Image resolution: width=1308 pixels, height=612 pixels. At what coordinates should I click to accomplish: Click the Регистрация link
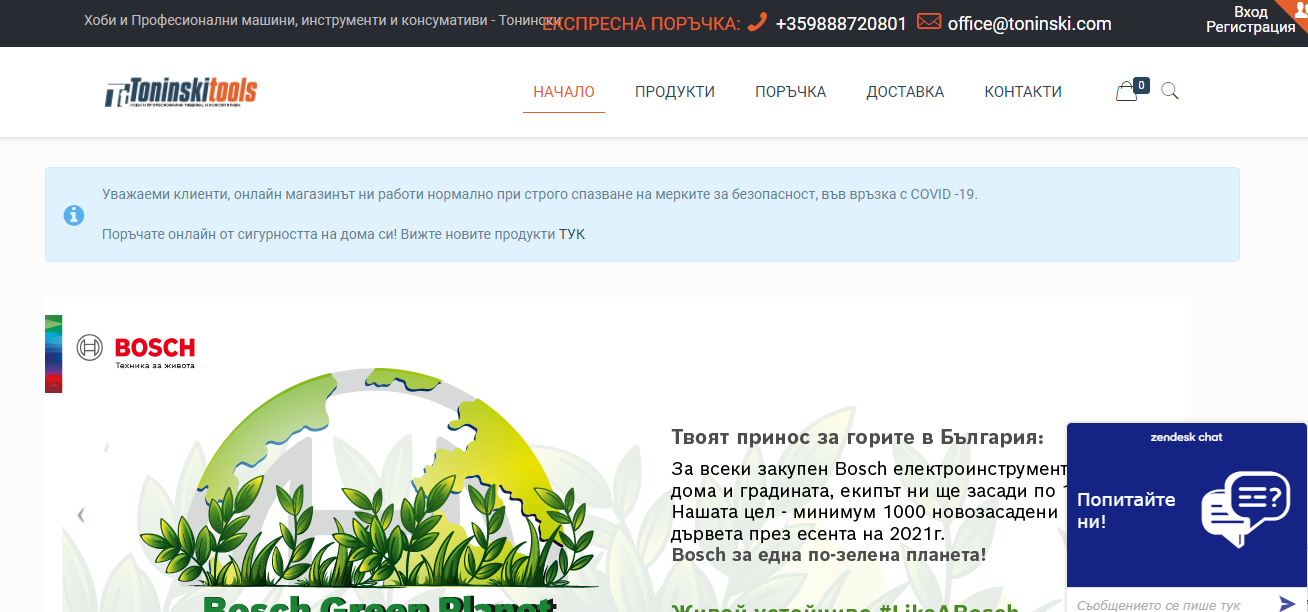(x=1251, y=28)
